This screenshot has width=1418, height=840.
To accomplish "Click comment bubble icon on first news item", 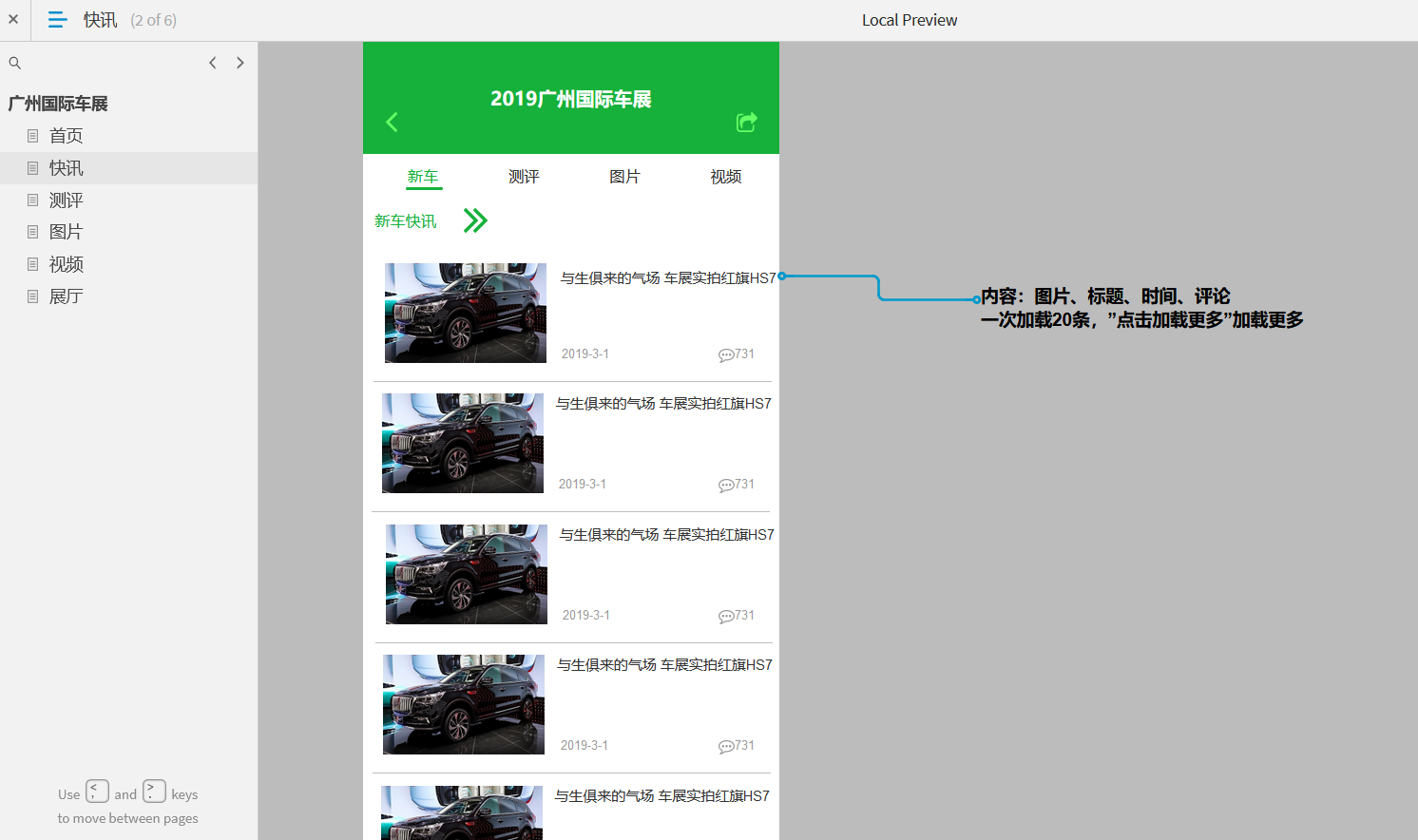I will 726,354.
